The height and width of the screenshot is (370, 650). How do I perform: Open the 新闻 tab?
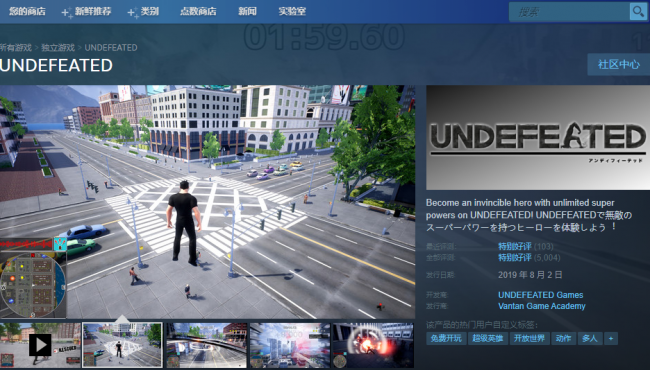pyautogui.click(x=247, y=12)
